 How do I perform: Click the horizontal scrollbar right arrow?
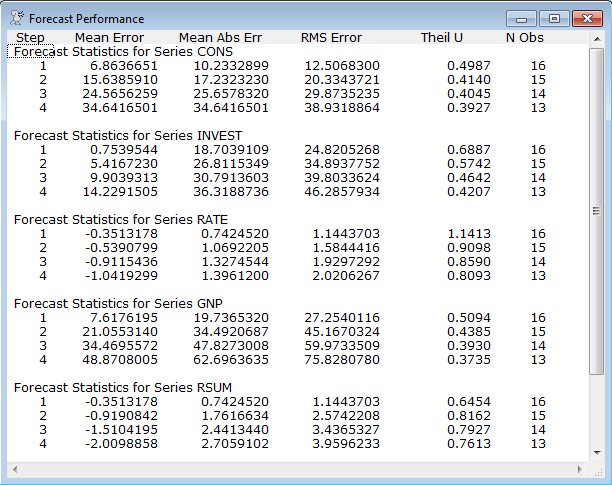tap(580, 468)
